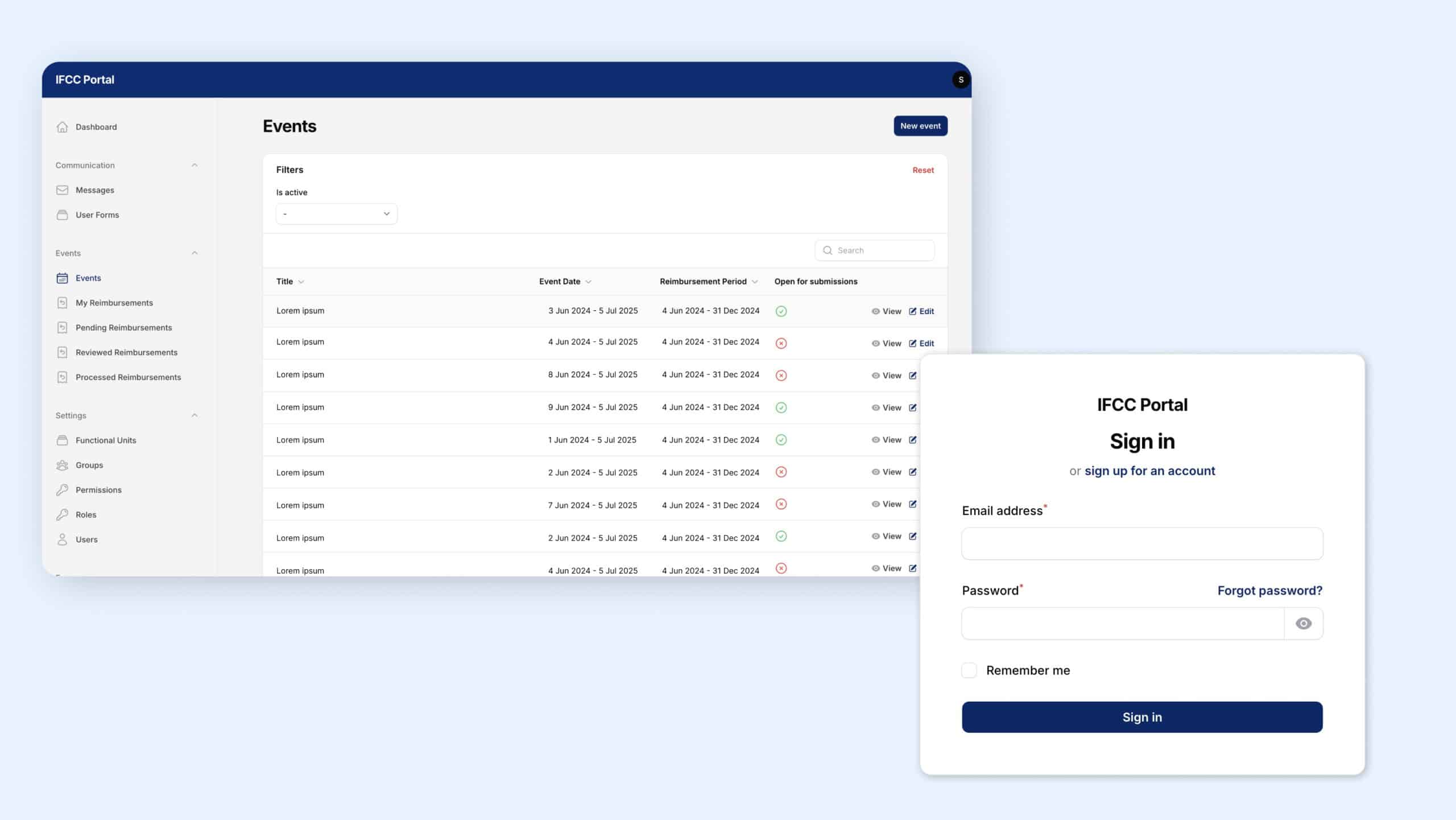The height and width of the screenshot is (820, 1456).
Task: Open the Is active filter dropdown
Action: (x=336, y=213)
